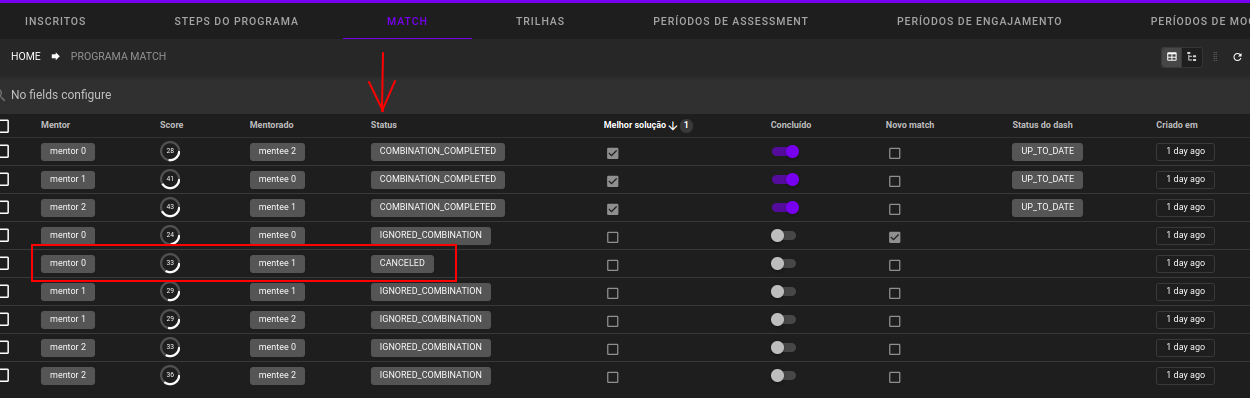The image size is (1250, 398).
Task: Click mentor 2 chip beside mentee 0
Action: tap(68, 347)
